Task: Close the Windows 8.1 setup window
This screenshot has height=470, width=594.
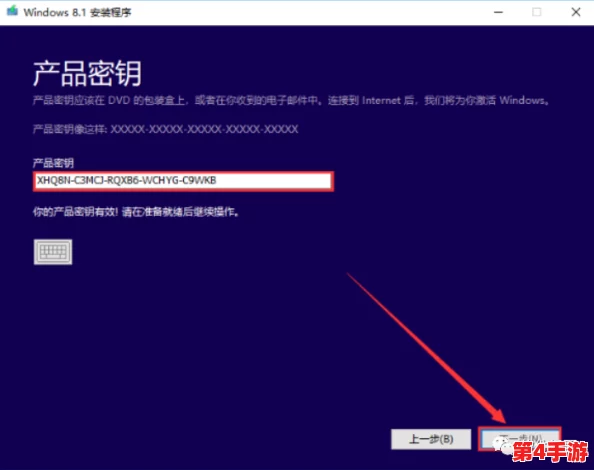Action: point(576,12)
